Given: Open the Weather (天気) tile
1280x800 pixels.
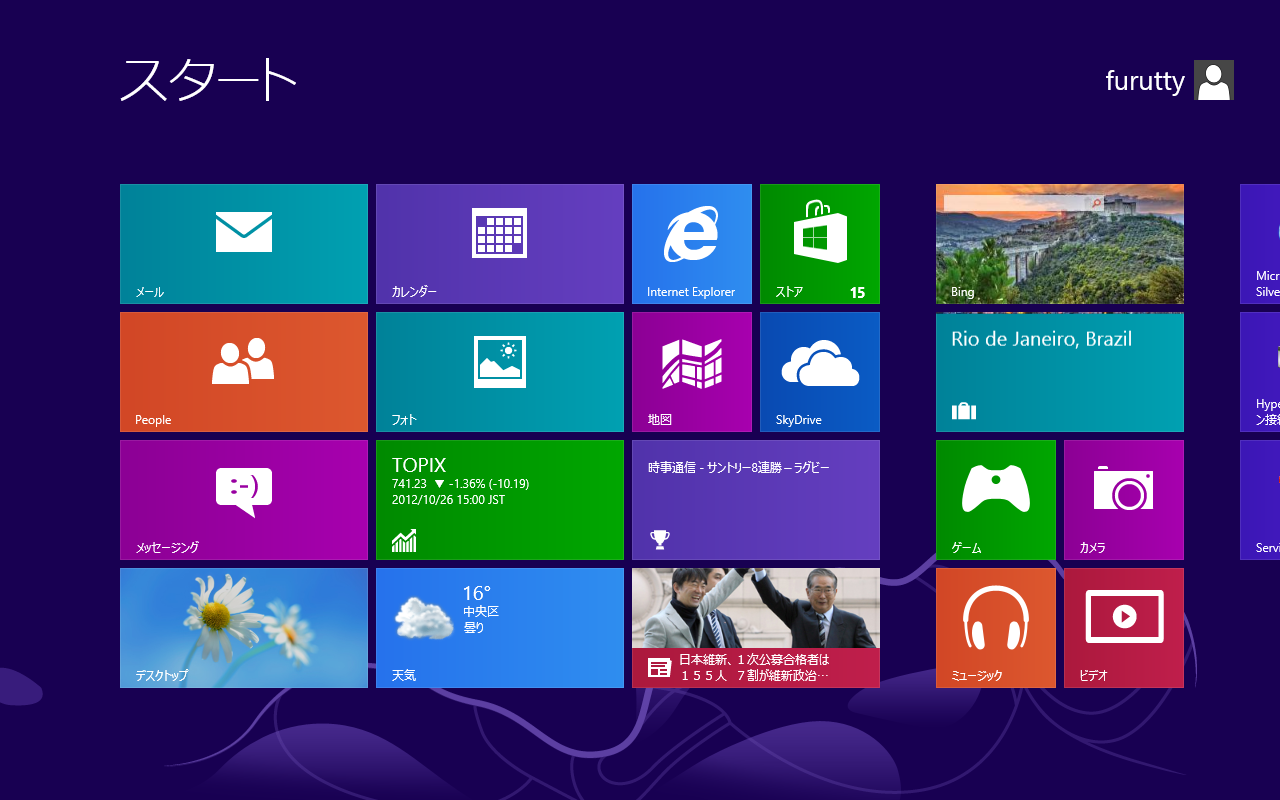Looking at the screenshot, I should click(500, 628).
